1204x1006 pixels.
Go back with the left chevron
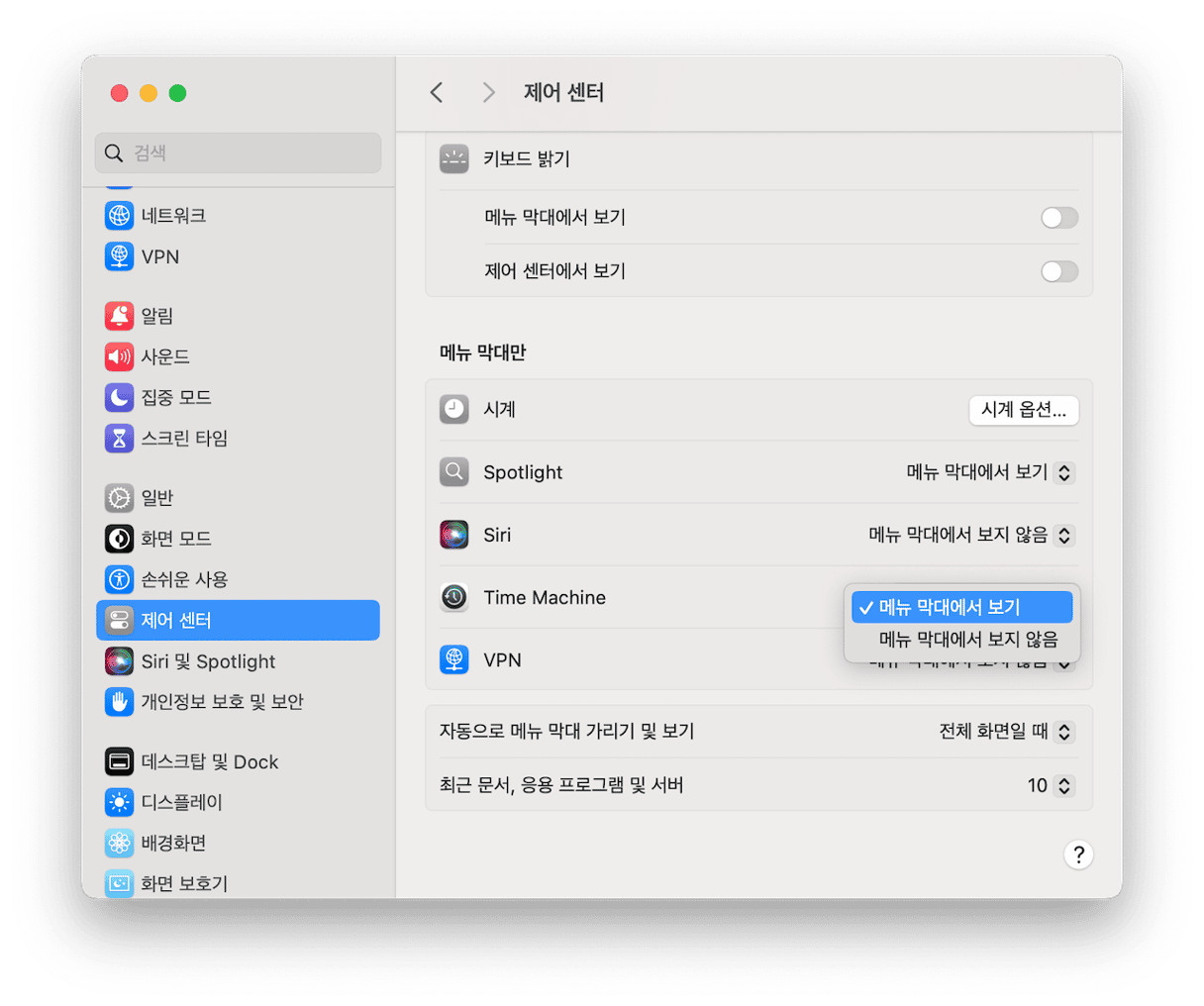click(x=437, y=92)
